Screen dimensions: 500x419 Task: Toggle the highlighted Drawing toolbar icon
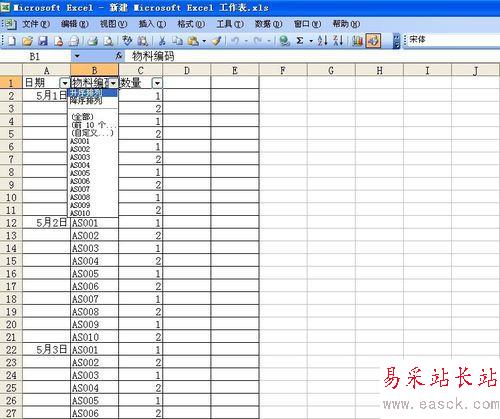373,41
